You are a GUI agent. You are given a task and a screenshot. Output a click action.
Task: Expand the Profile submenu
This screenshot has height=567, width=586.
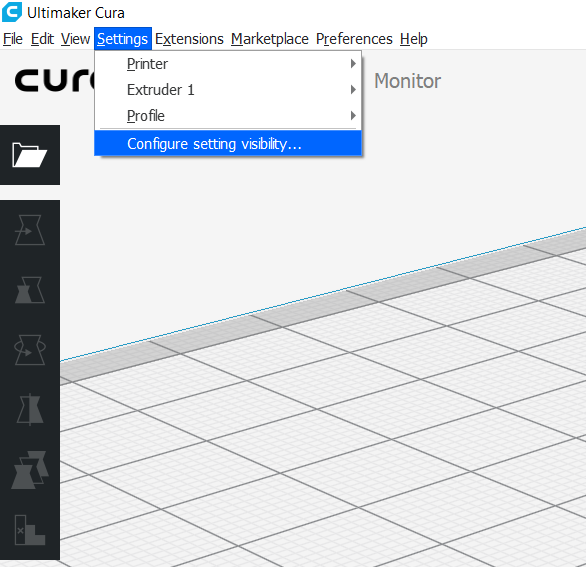[x=228, y=115]
